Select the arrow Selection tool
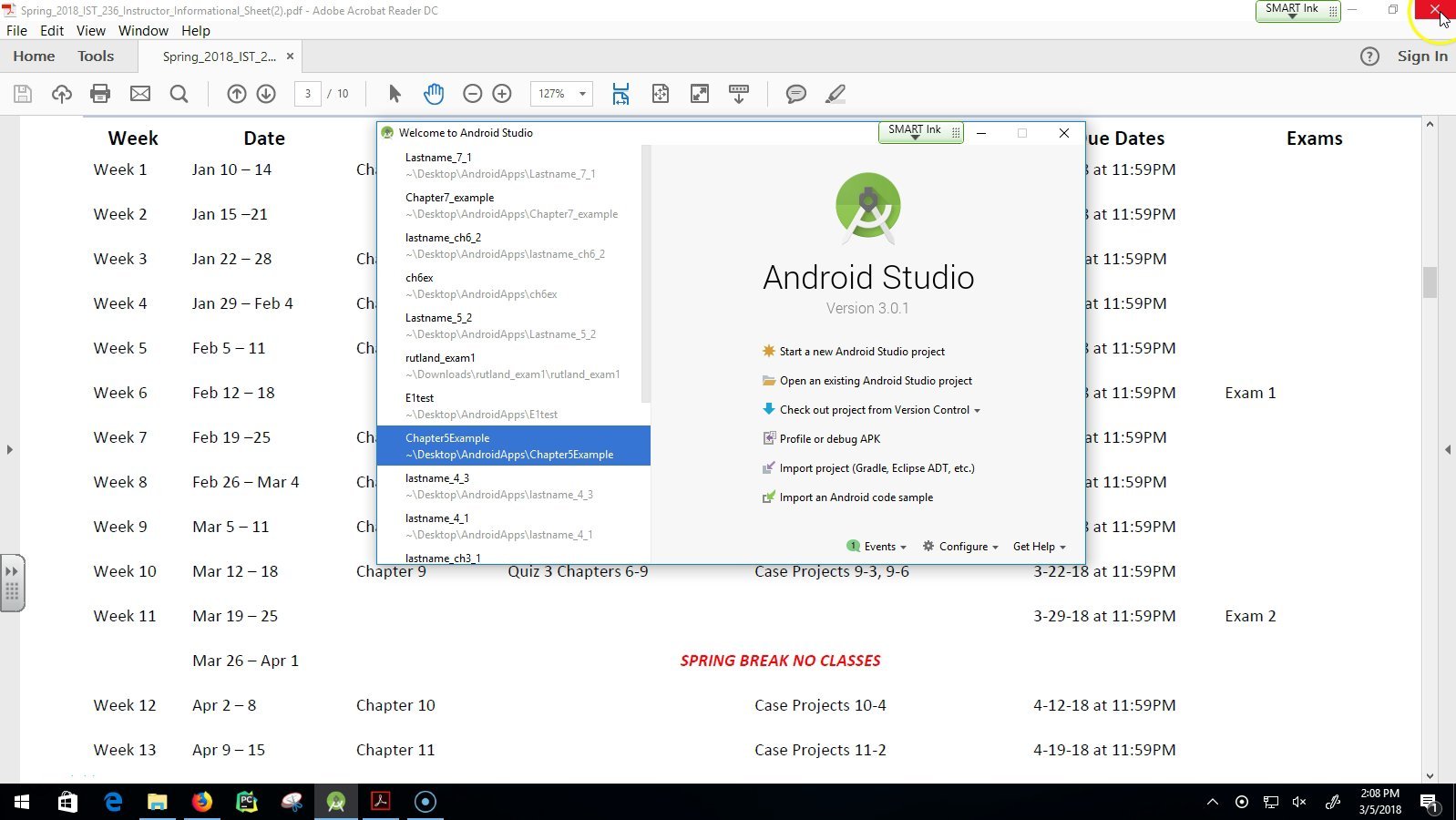 pyautogui.click(x=395, y=94)
